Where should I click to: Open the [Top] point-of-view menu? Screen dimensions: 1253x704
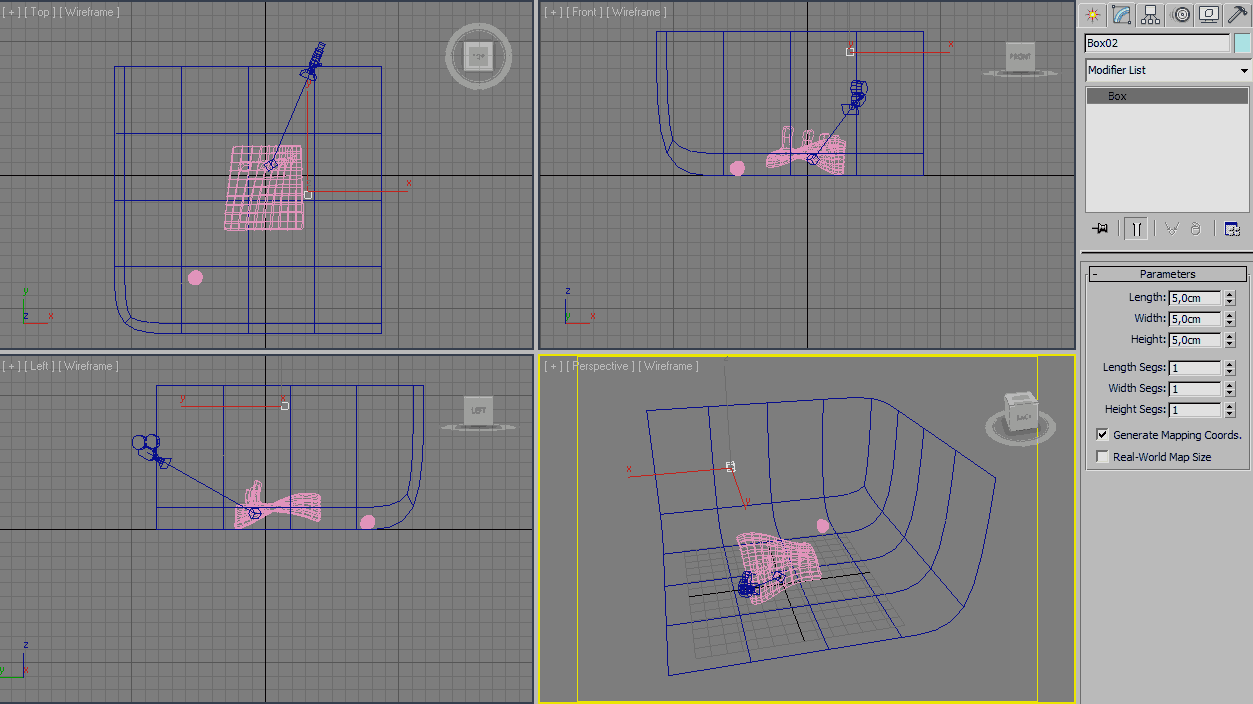(40, 12)
